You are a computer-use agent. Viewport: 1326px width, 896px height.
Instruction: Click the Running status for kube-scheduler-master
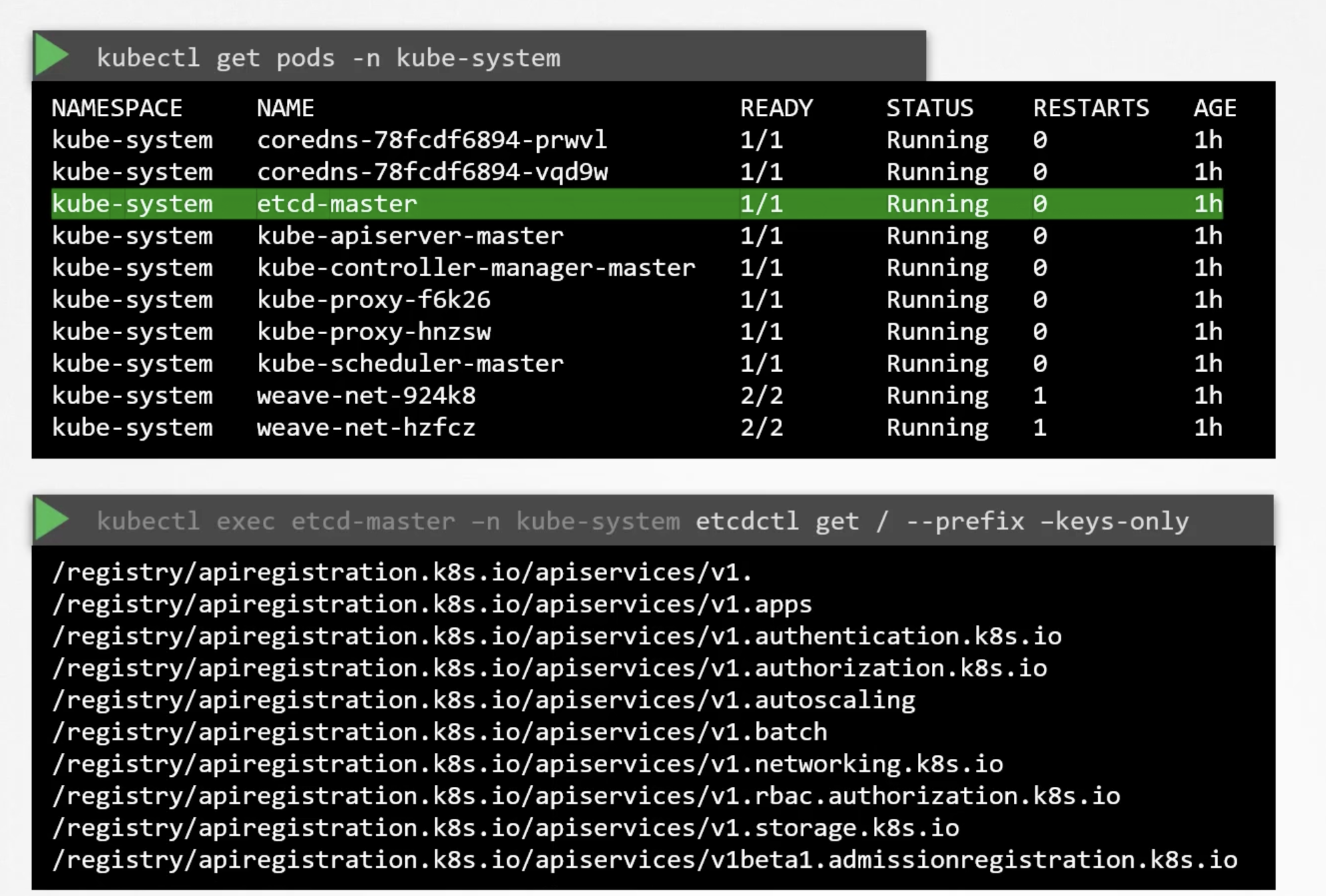point(937,363)
